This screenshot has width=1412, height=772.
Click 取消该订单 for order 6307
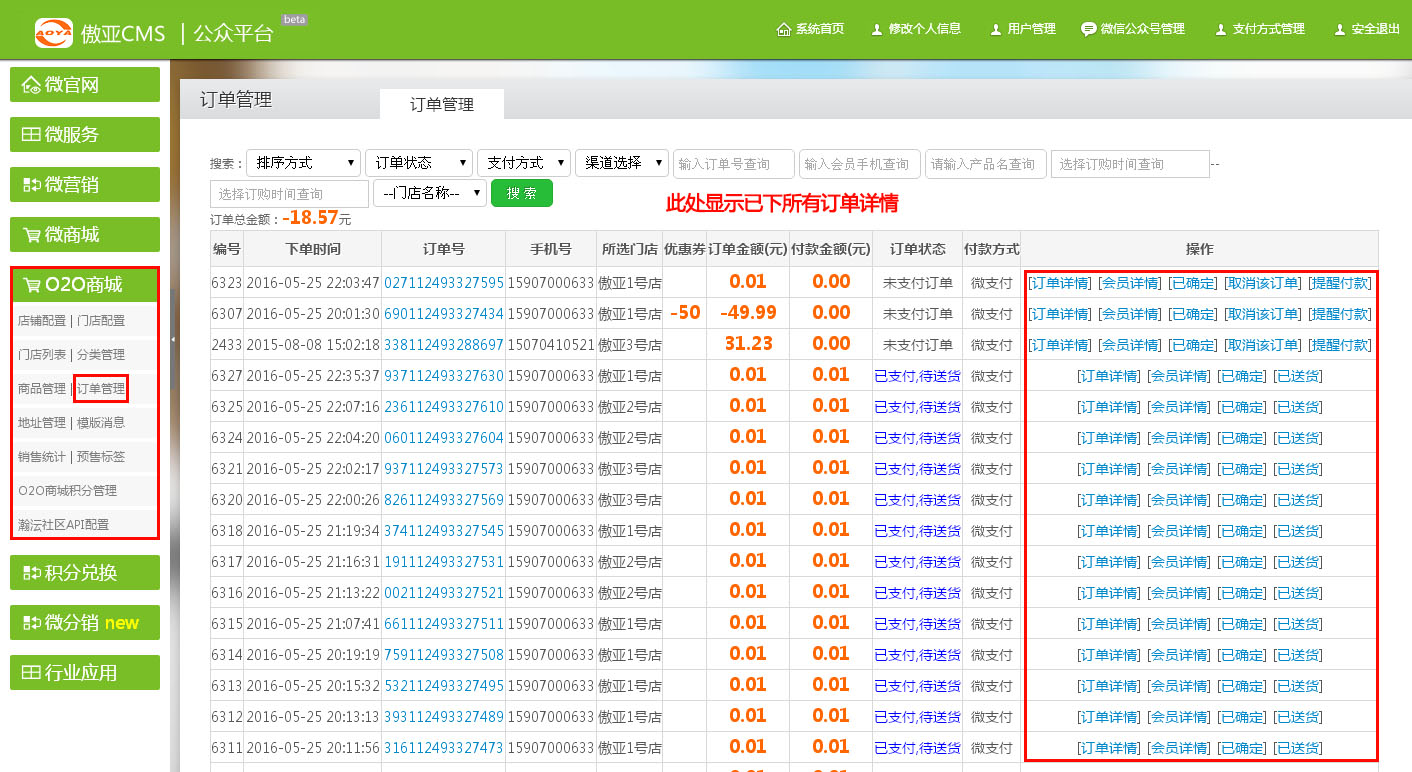click(1263, 314)
